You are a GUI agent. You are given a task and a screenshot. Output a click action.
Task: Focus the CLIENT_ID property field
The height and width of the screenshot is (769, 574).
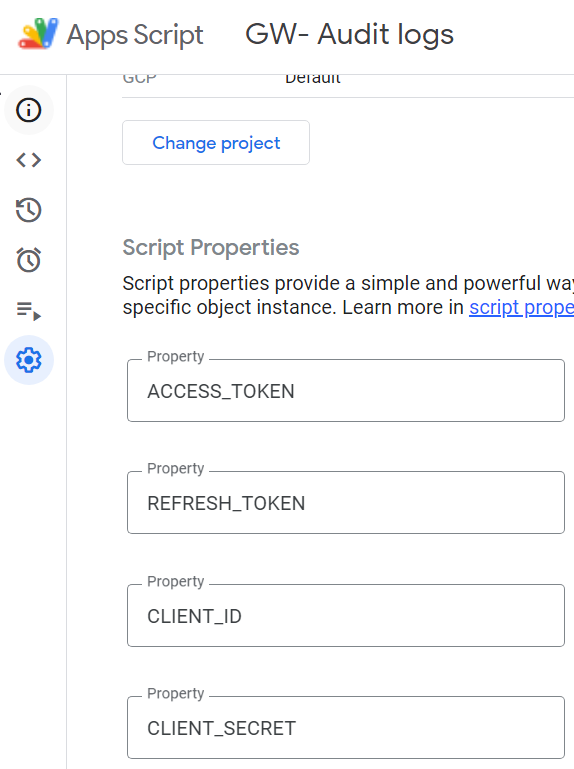346,615
